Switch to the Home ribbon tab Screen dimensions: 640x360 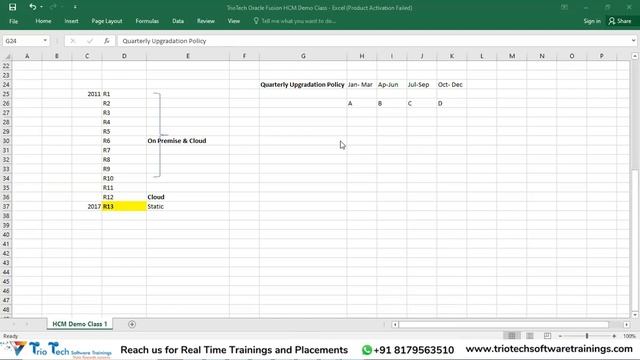pyautogui.click(x=43, y=21)
